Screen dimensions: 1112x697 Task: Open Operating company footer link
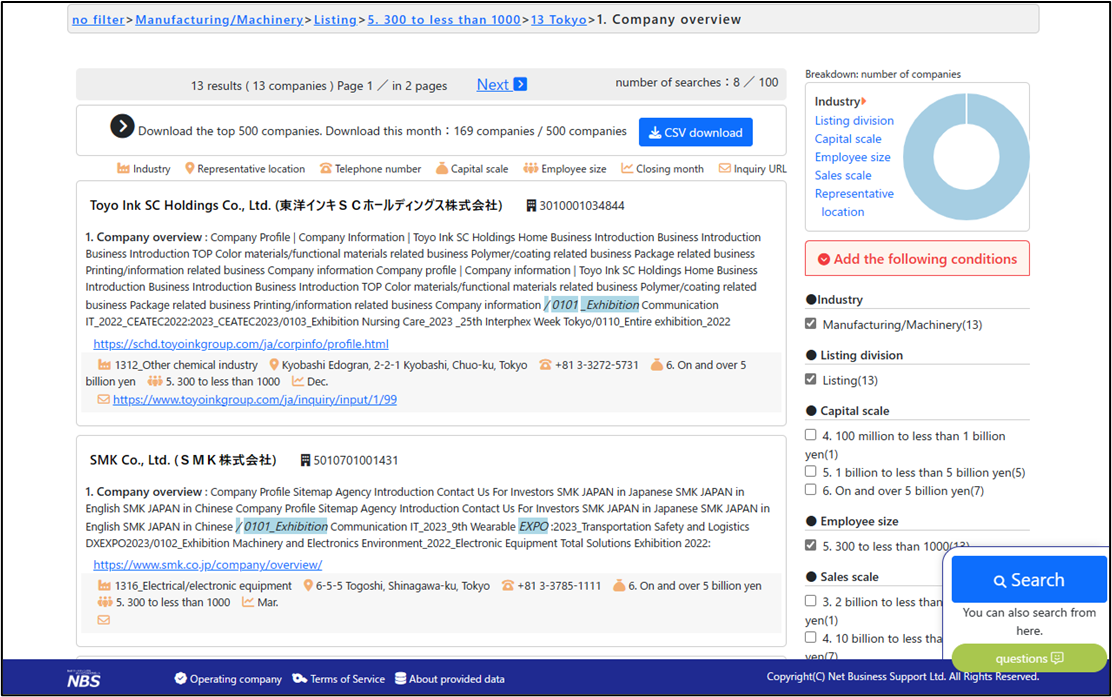(228, 679)
